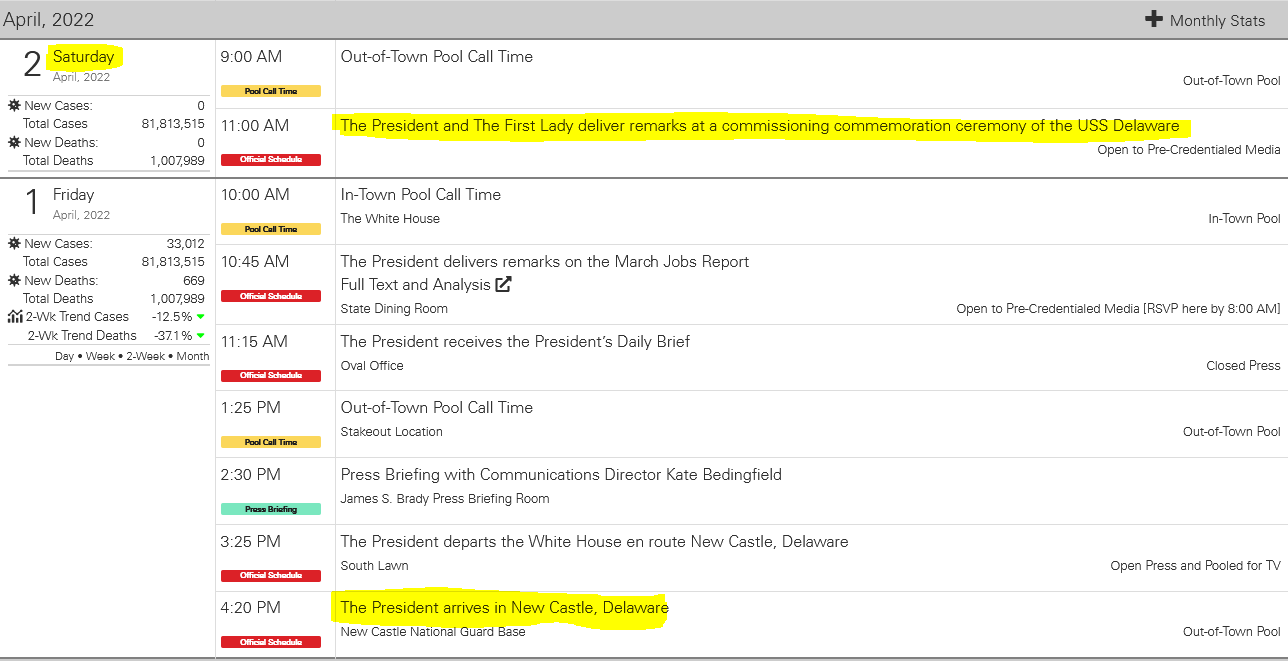Click the Pool Call Time badge under 10:00 AM

click(271, 229)
